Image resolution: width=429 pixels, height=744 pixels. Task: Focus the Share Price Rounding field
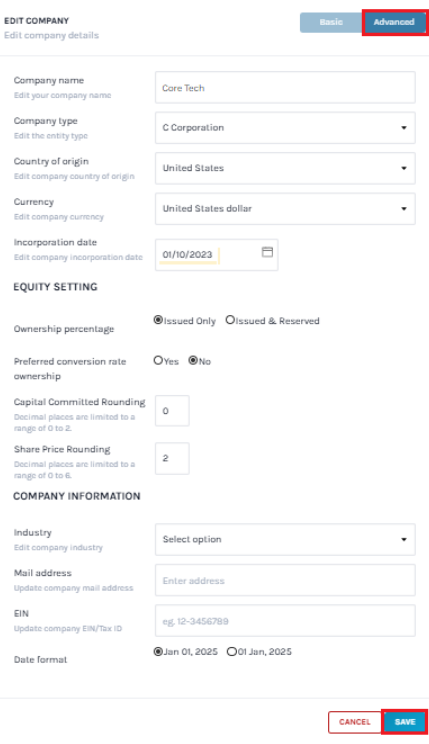(x=172, y=458)
